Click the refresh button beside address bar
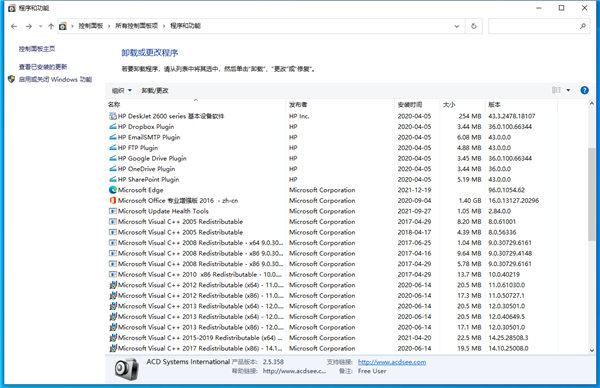 [x=474, y=26]
